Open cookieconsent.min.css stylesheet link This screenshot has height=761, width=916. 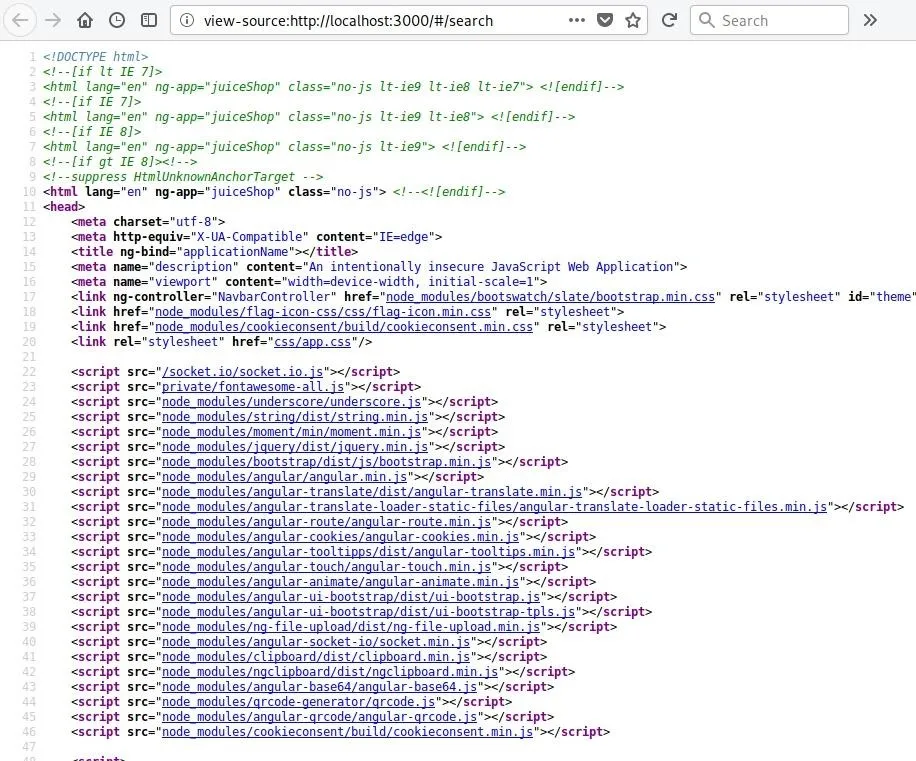click(x=344, y=327)
